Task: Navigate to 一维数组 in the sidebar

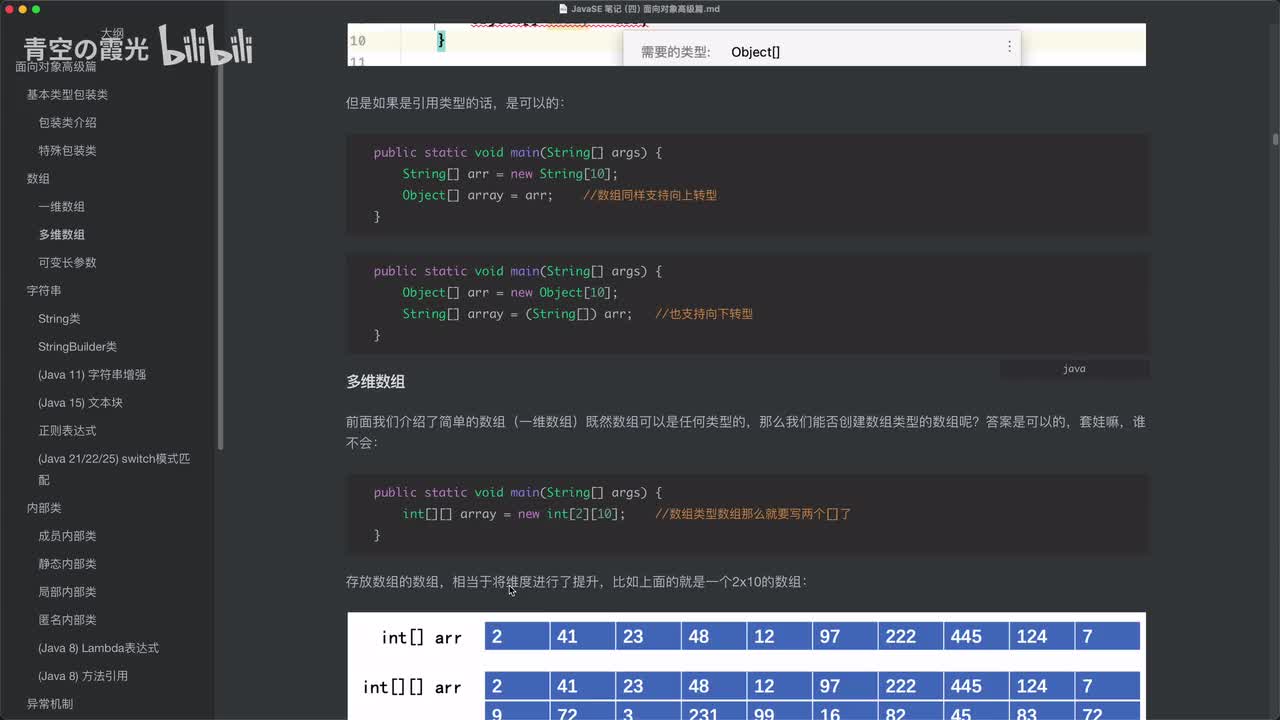Action: 61,207
